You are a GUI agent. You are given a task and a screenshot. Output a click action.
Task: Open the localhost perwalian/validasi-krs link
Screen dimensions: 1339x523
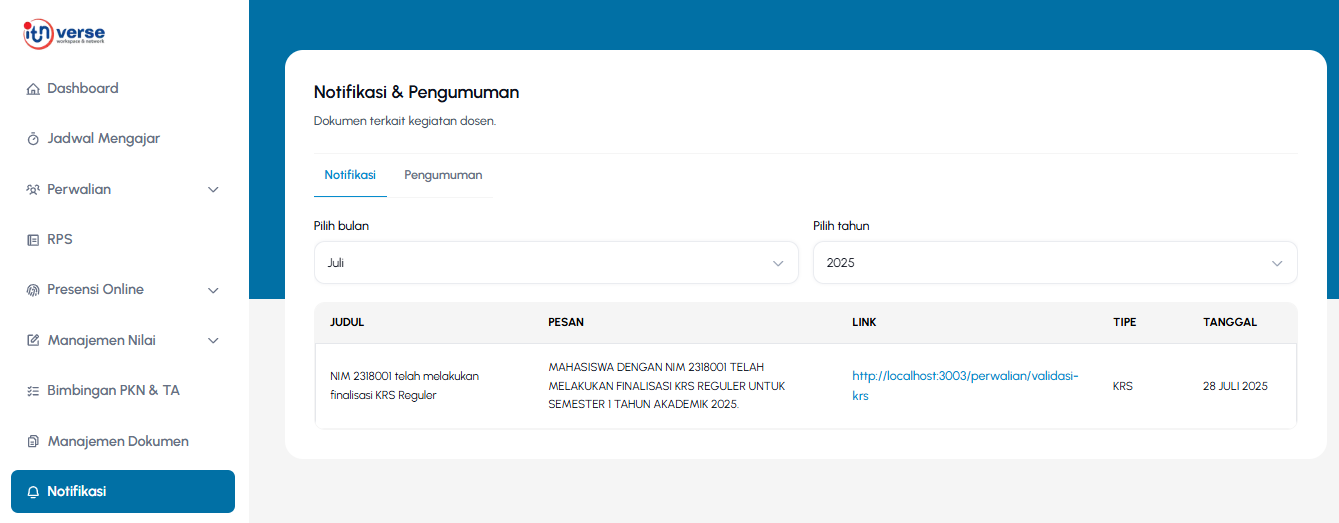[x=965, y=386]
